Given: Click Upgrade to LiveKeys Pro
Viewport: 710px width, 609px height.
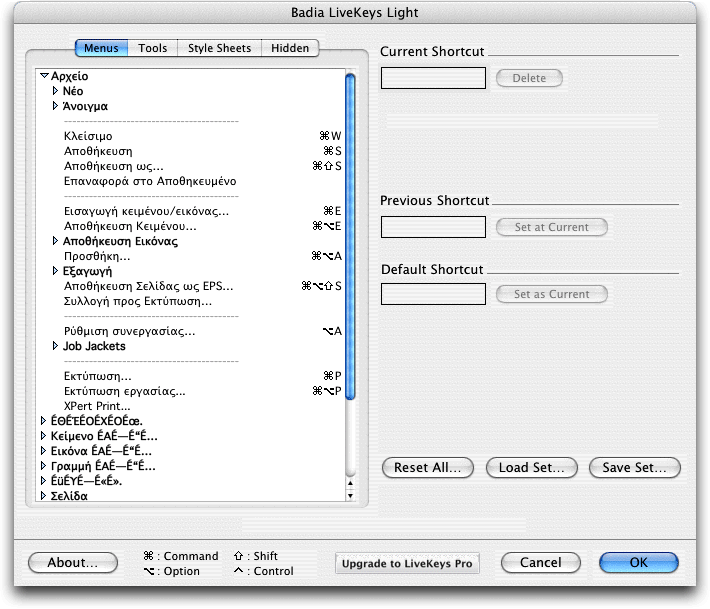Looking at the screenshot, I should click(407, 563).
